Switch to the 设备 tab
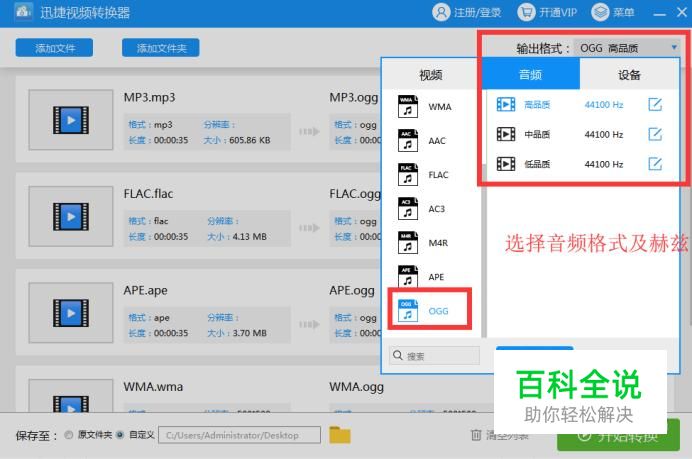692x459 pixels. coord(629,75)
